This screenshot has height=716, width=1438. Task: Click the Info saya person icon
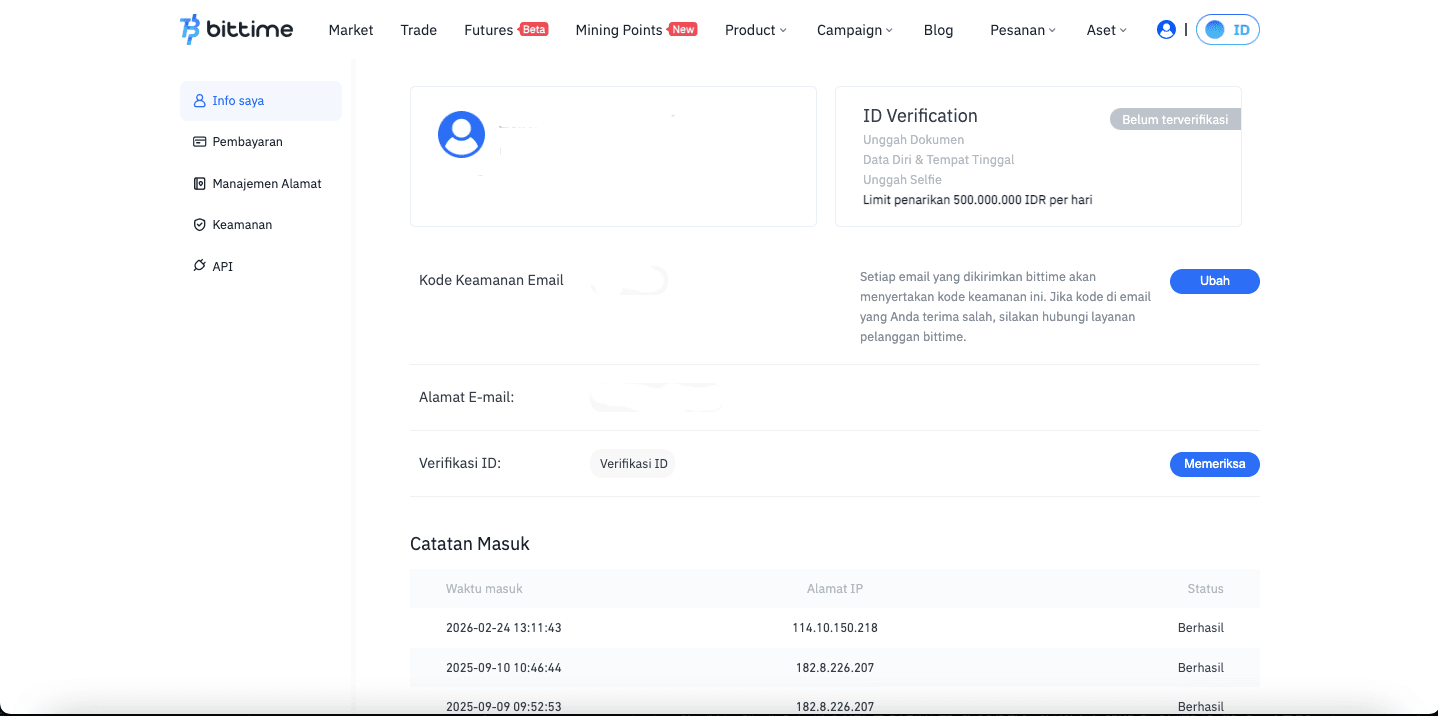(199, 101)
